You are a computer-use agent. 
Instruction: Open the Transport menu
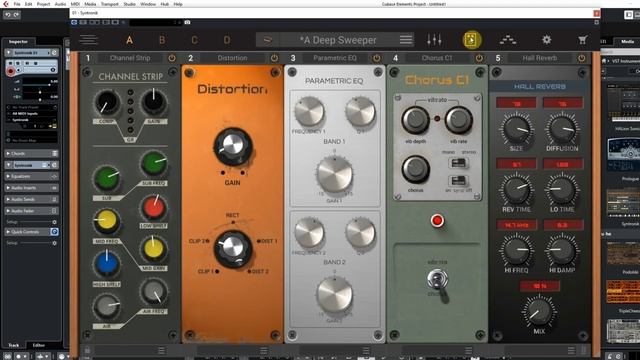coord(109,4)
